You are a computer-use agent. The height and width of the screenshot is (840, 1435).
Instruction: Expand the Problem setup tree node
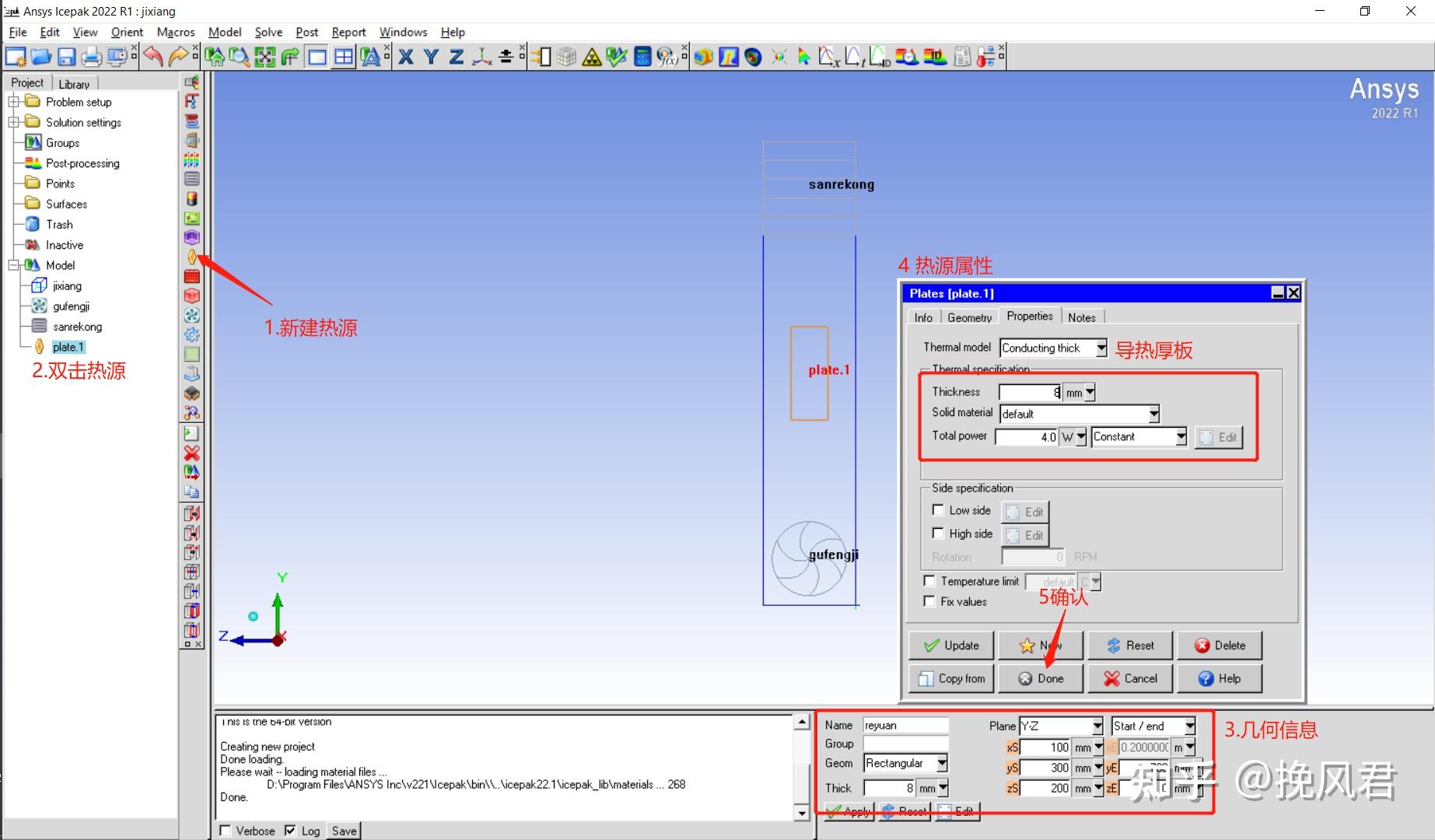tap(13, 102)
